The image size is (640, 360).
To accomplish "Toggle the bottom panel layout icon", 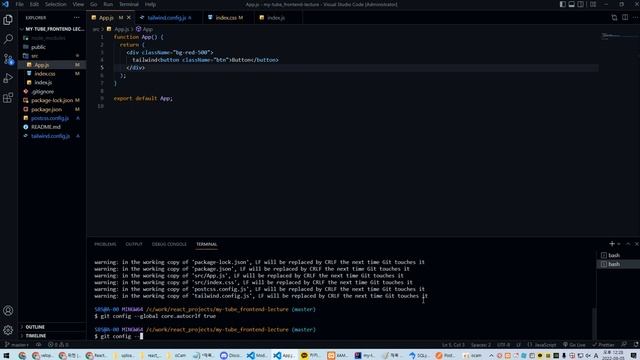I will (x=572, y=4).
